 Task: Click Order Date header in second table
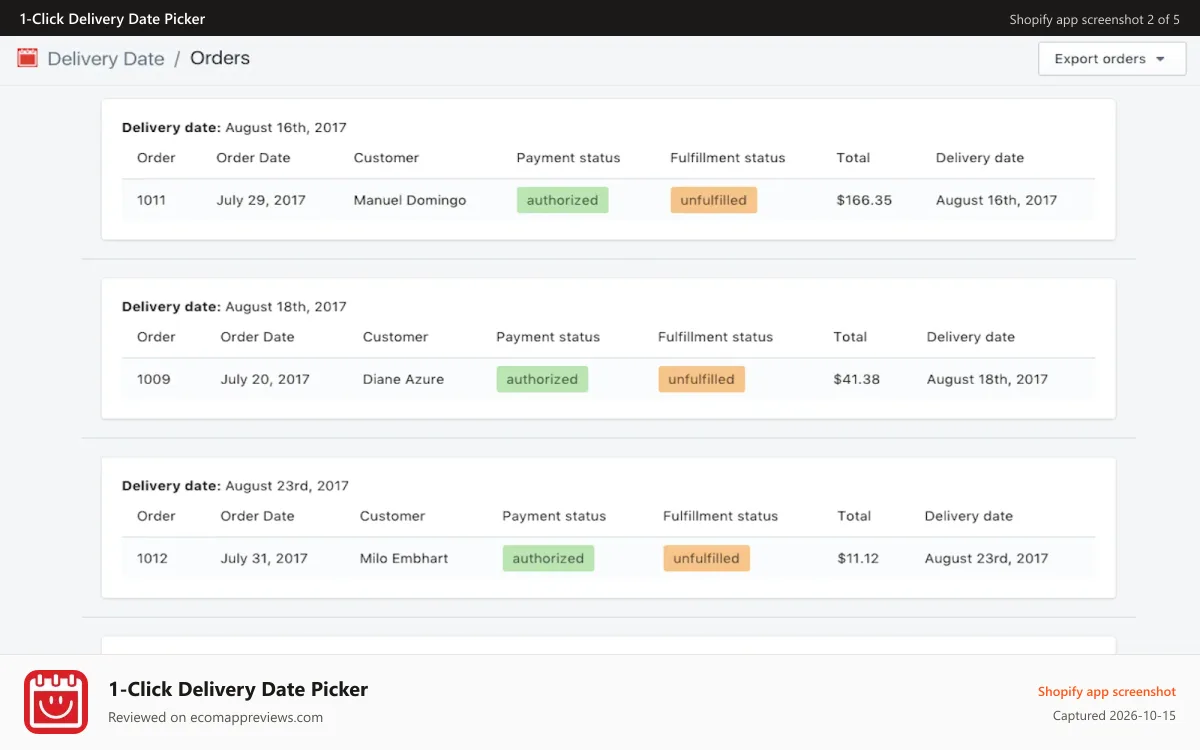(257, 337)
